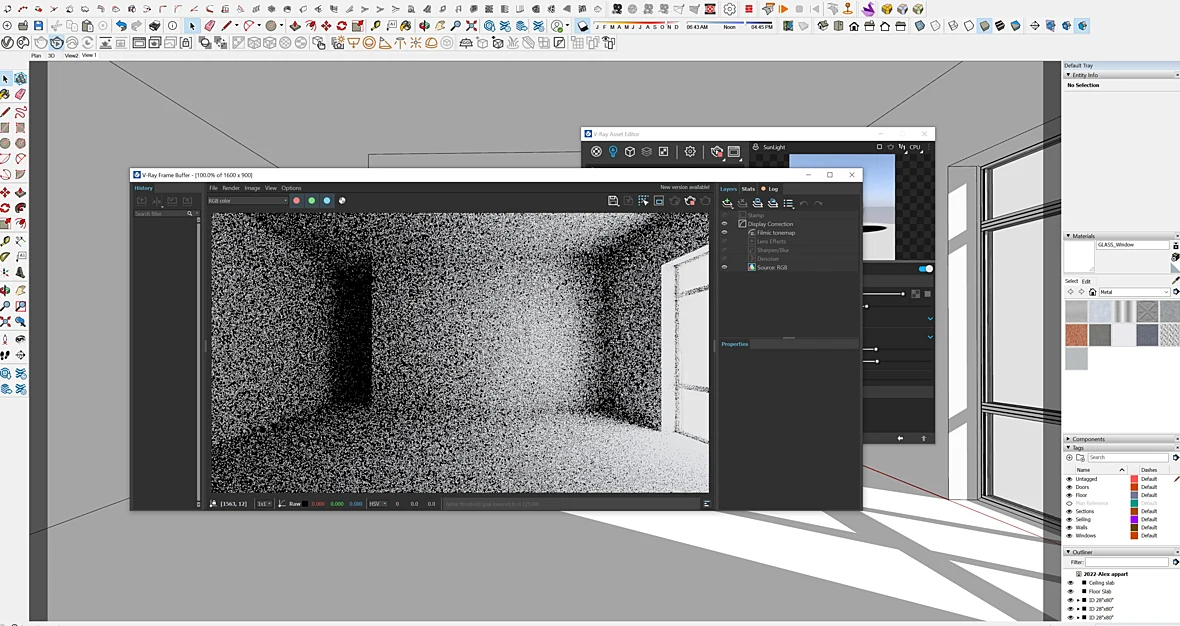This screenshot has width=1180, height=626.
Task: Click the Name column header in Tags
Action: coord(1084,470)
